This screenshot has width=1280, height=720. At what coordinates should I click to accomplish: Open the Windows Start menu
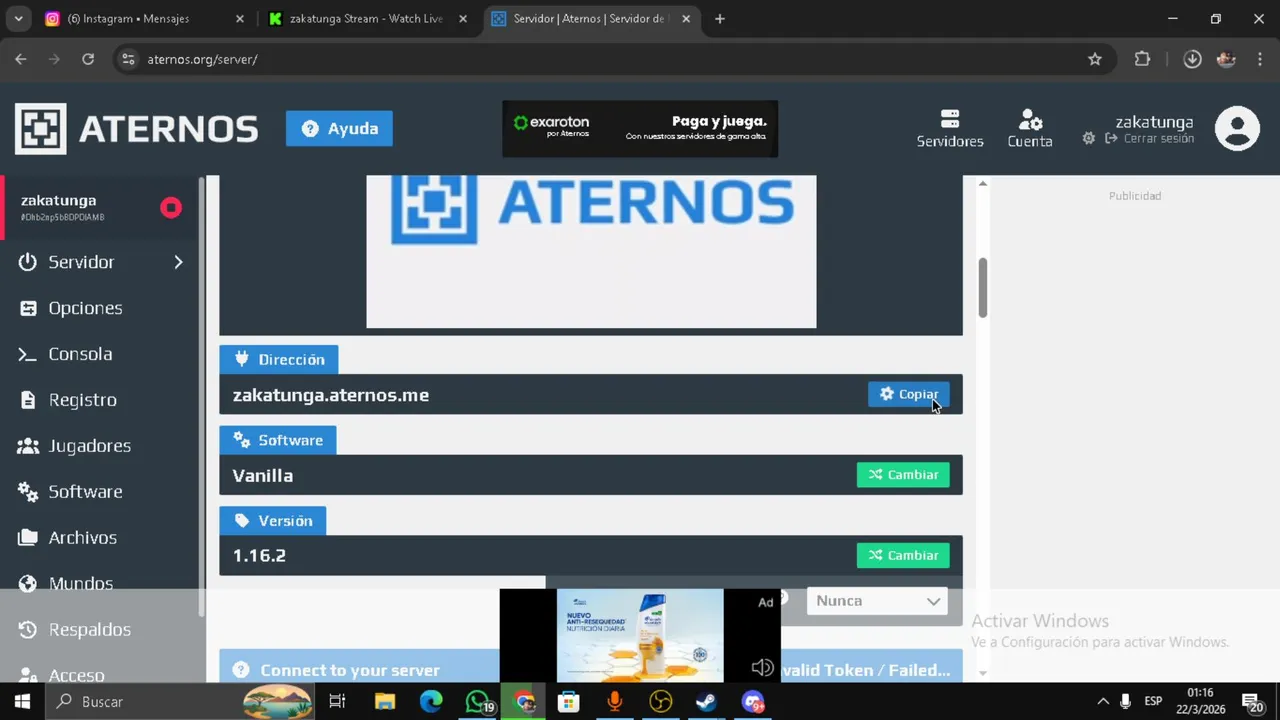[22, 702]
